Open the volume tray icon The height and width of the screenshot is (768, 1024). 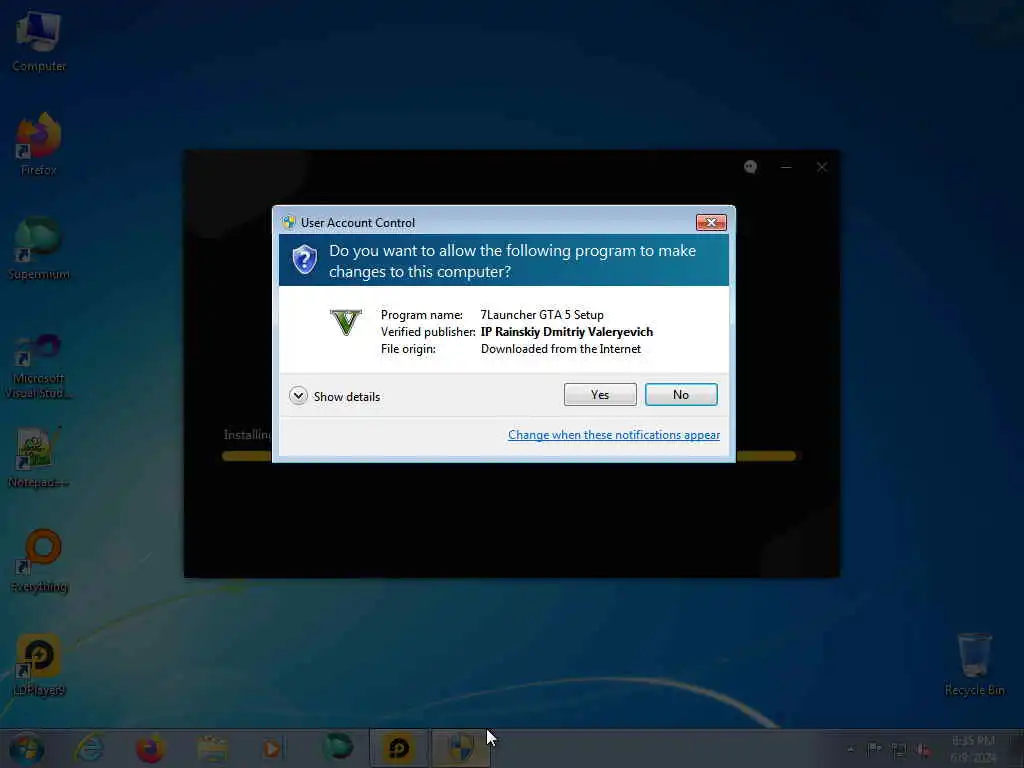point(923,750)
